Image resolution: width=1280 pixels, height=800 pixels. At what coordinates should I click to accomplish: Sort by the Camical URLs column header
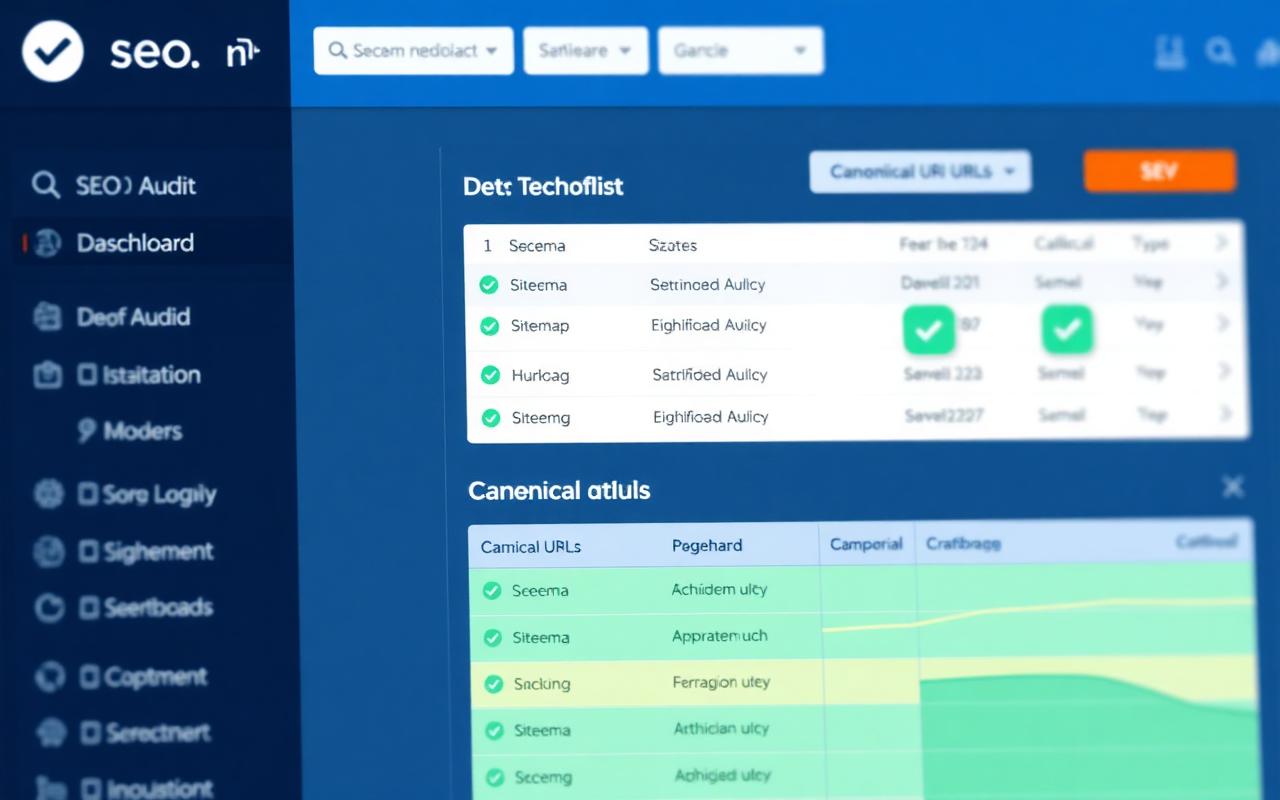pos(531,547)
